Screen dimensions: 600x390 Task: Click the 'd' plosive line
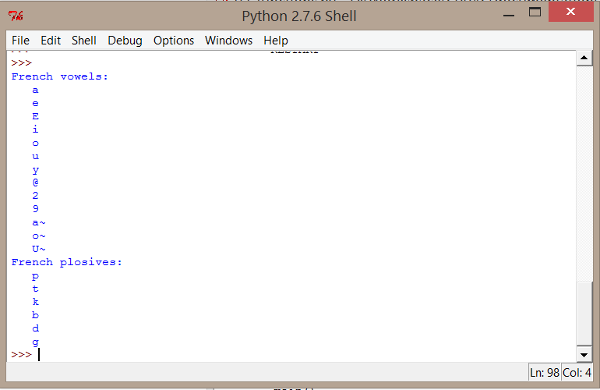tap(35, 328)
